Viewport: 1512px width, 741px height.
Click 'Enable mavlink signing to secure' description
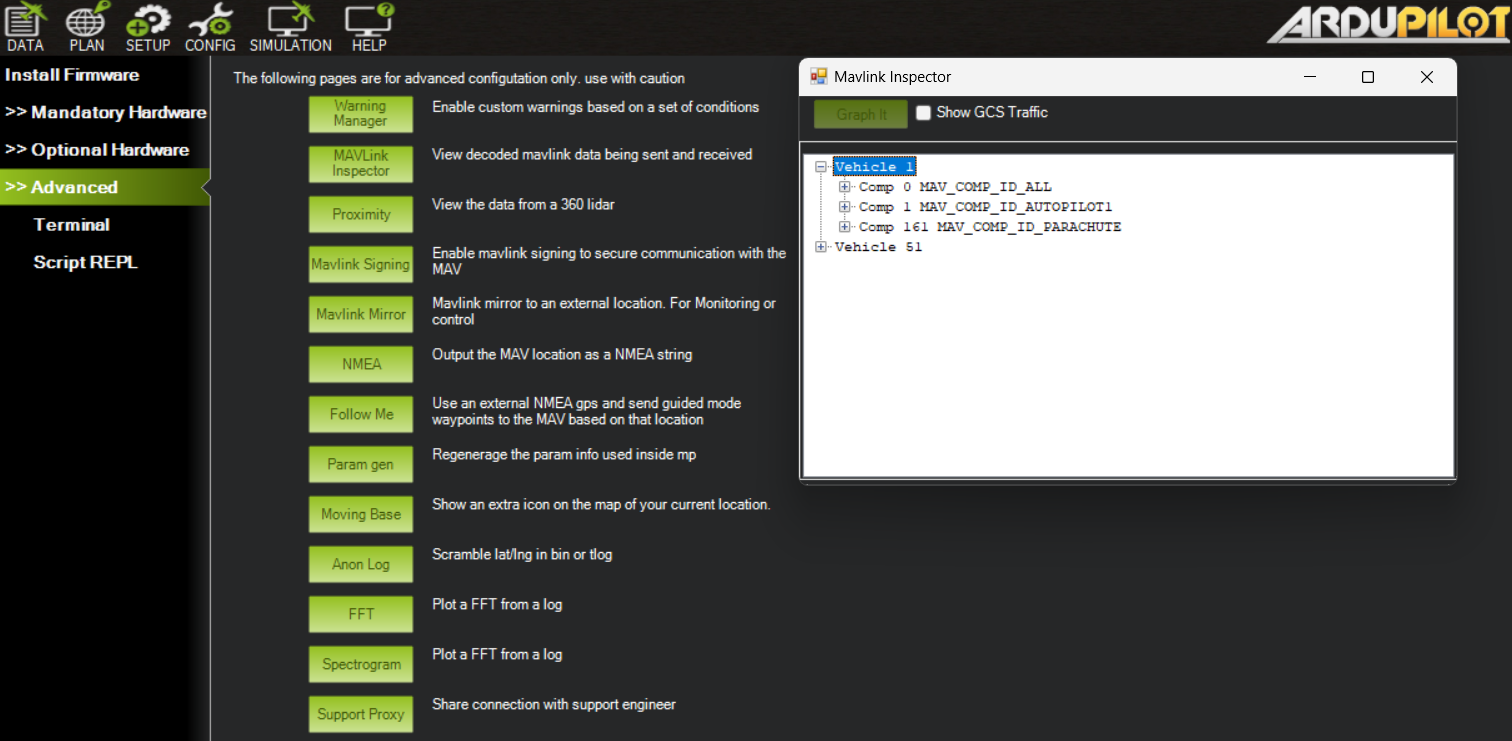point(609,261)
